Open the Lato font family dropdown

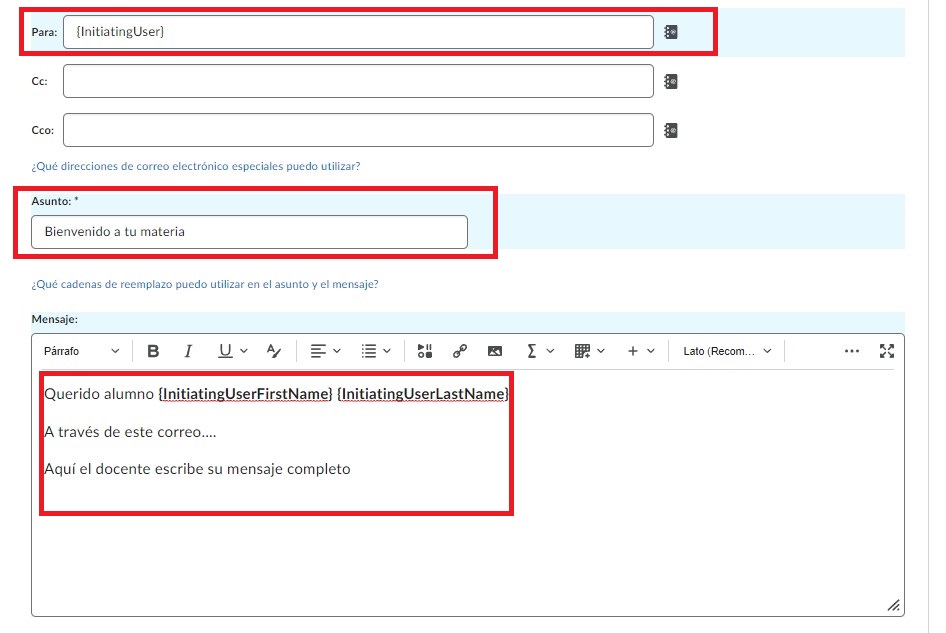727,351
